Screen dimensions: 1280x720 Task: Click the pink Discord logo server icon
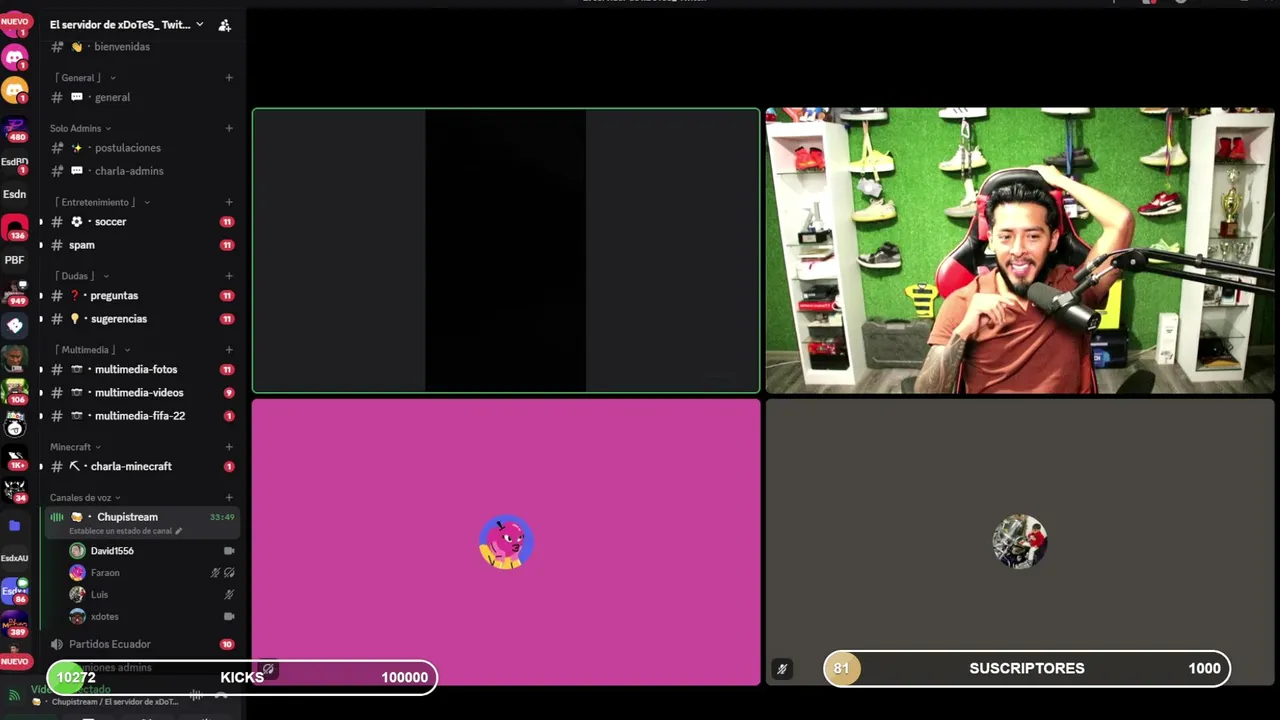15,57
